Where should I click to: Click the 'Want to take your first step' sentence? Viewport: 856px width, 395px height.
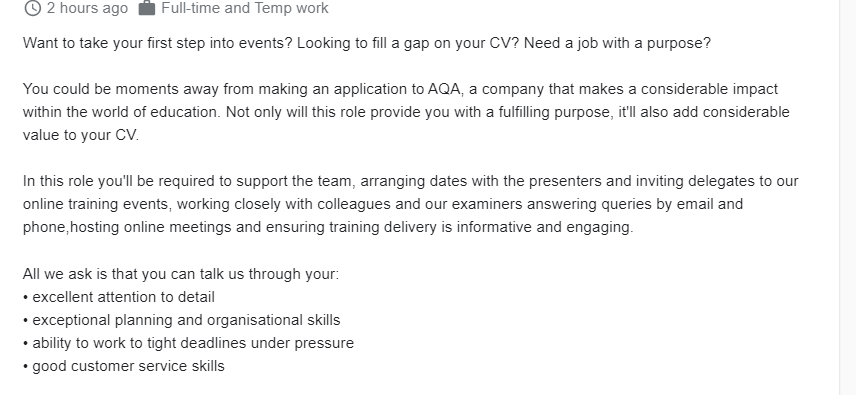coord(158,43)
